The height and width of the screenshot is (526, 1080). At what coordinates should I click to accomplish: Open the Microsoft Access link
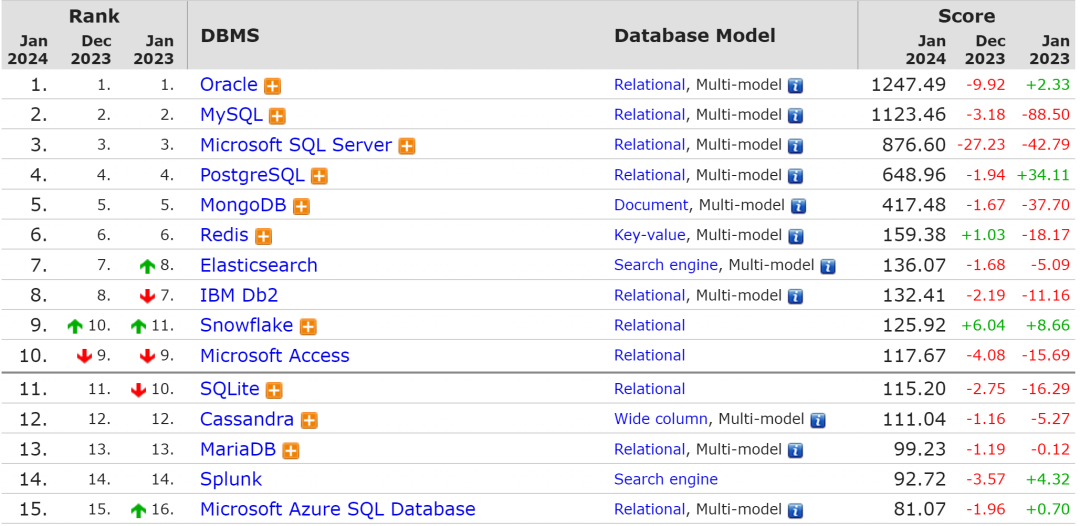(x=275, y=355)
